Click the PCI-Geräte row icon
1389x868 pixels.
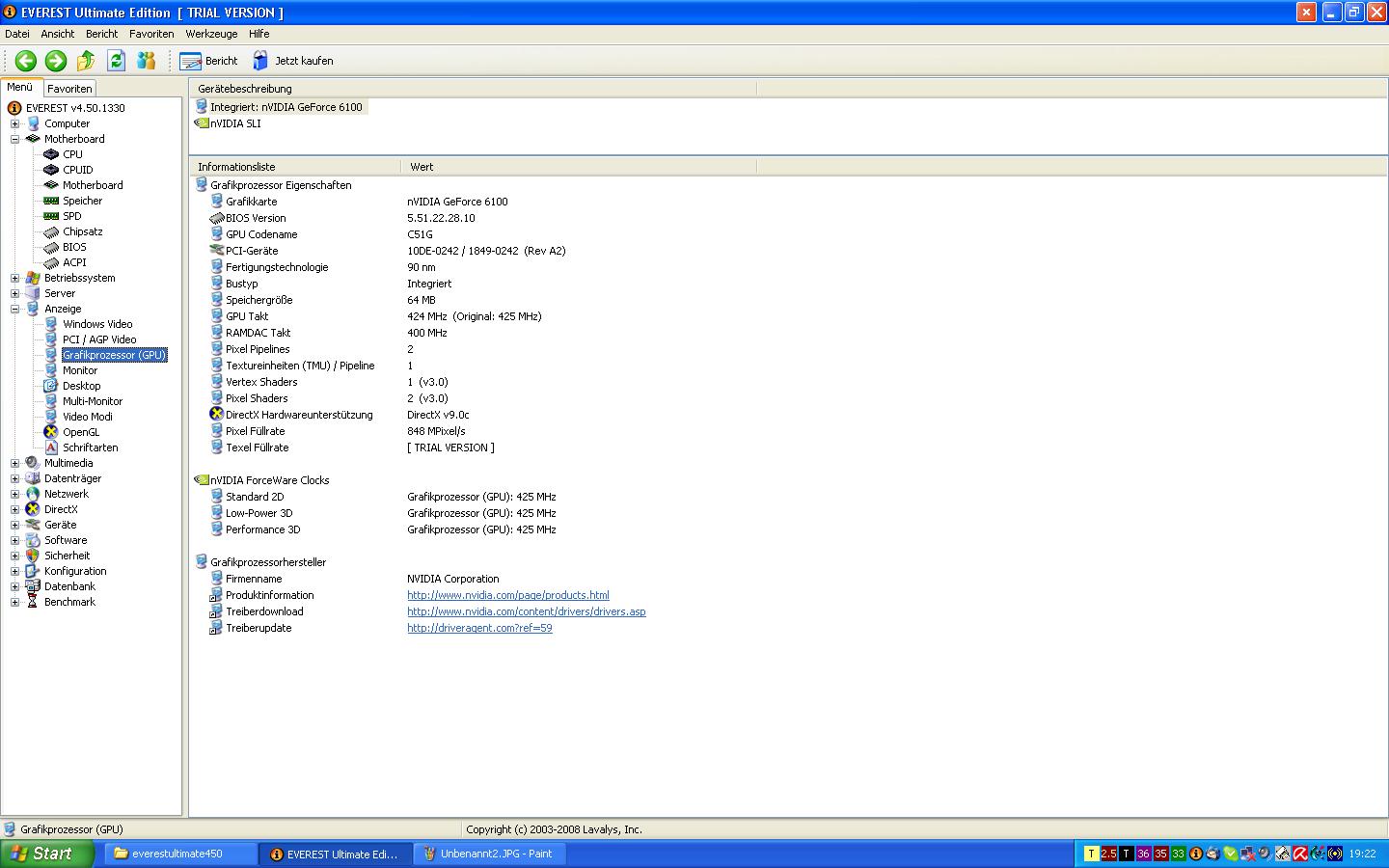coord(216,251)
